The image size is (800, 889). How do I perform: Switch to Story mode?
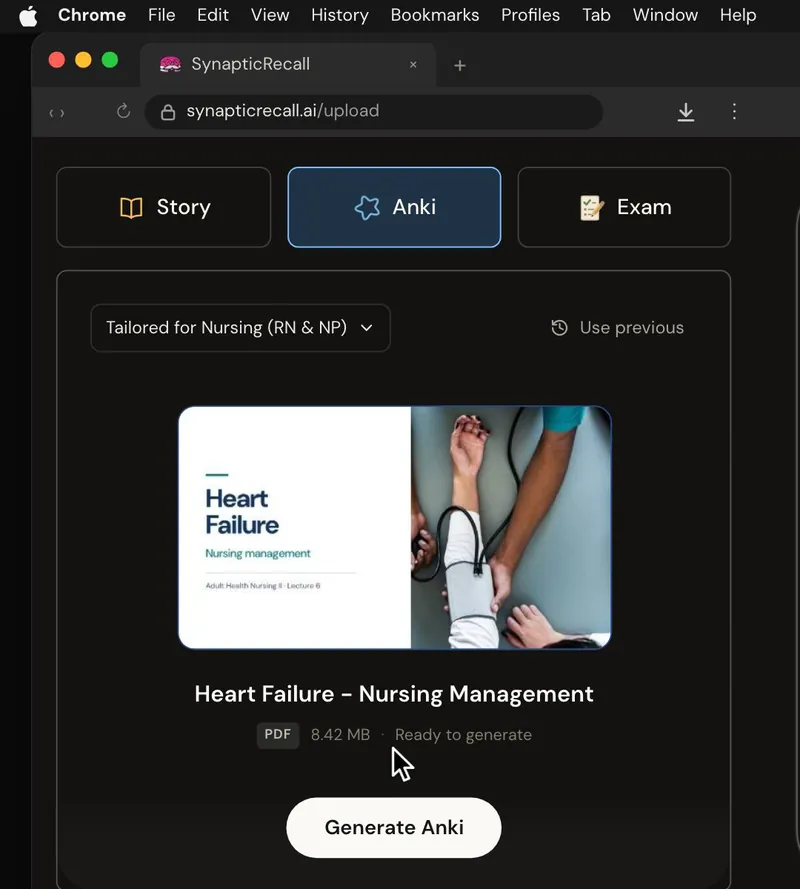(x=164, y=208)
